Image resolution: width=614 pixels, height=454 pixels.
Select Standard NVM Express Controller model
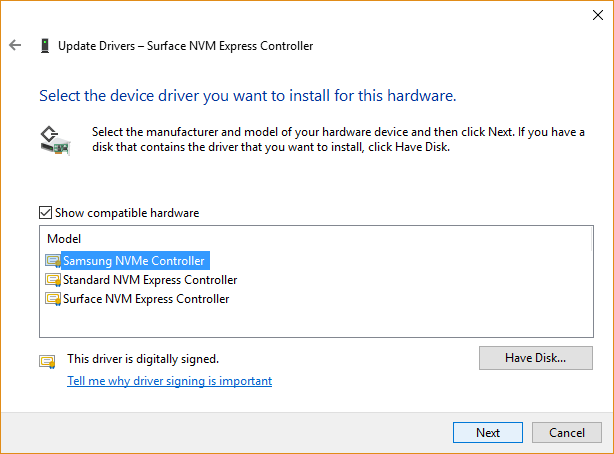150,280
